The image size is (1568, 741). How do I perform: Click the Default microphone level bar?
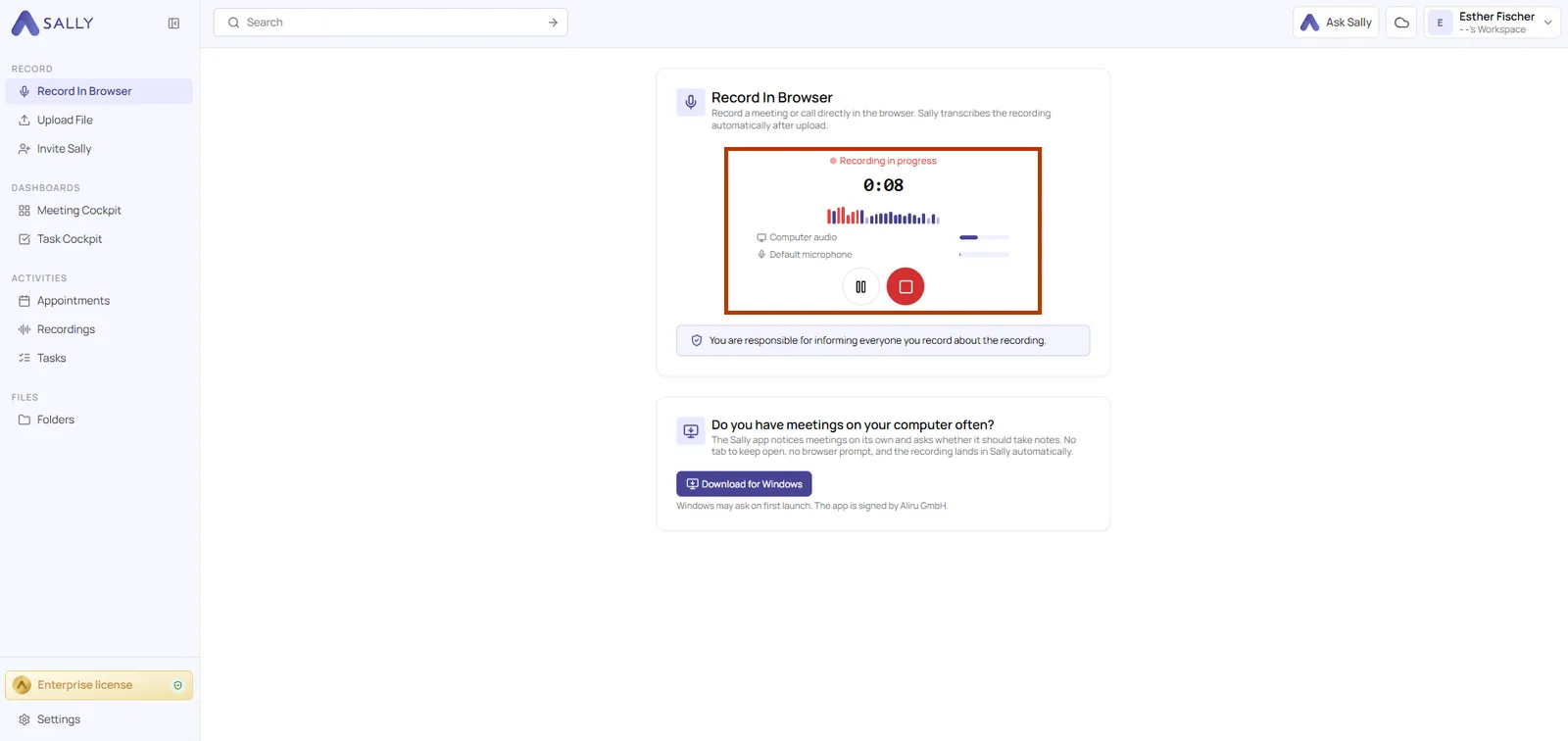[984, 255]
